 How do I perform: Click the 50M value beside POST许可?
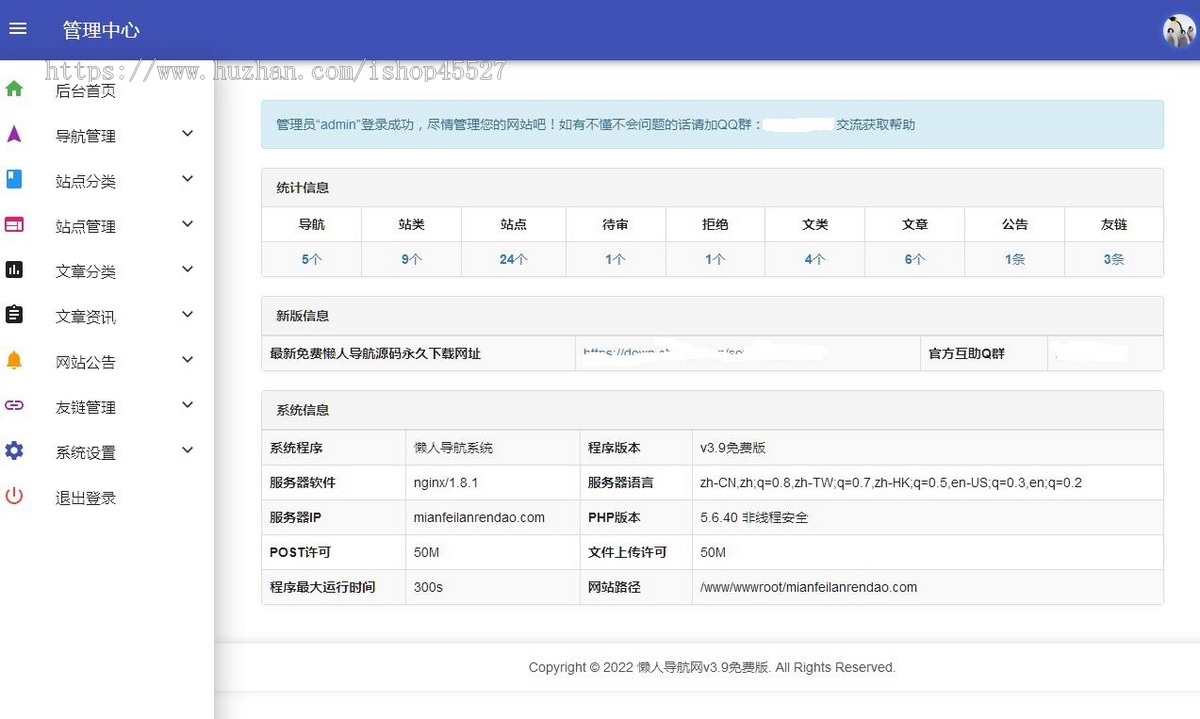(427, 552)
